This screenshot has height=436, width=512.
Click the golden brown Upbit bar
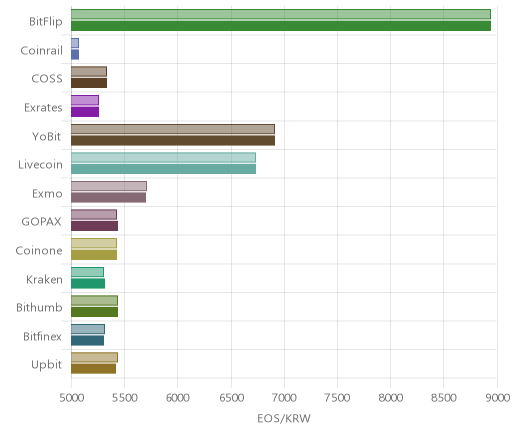pyautogui.click(x=93, y=369)
